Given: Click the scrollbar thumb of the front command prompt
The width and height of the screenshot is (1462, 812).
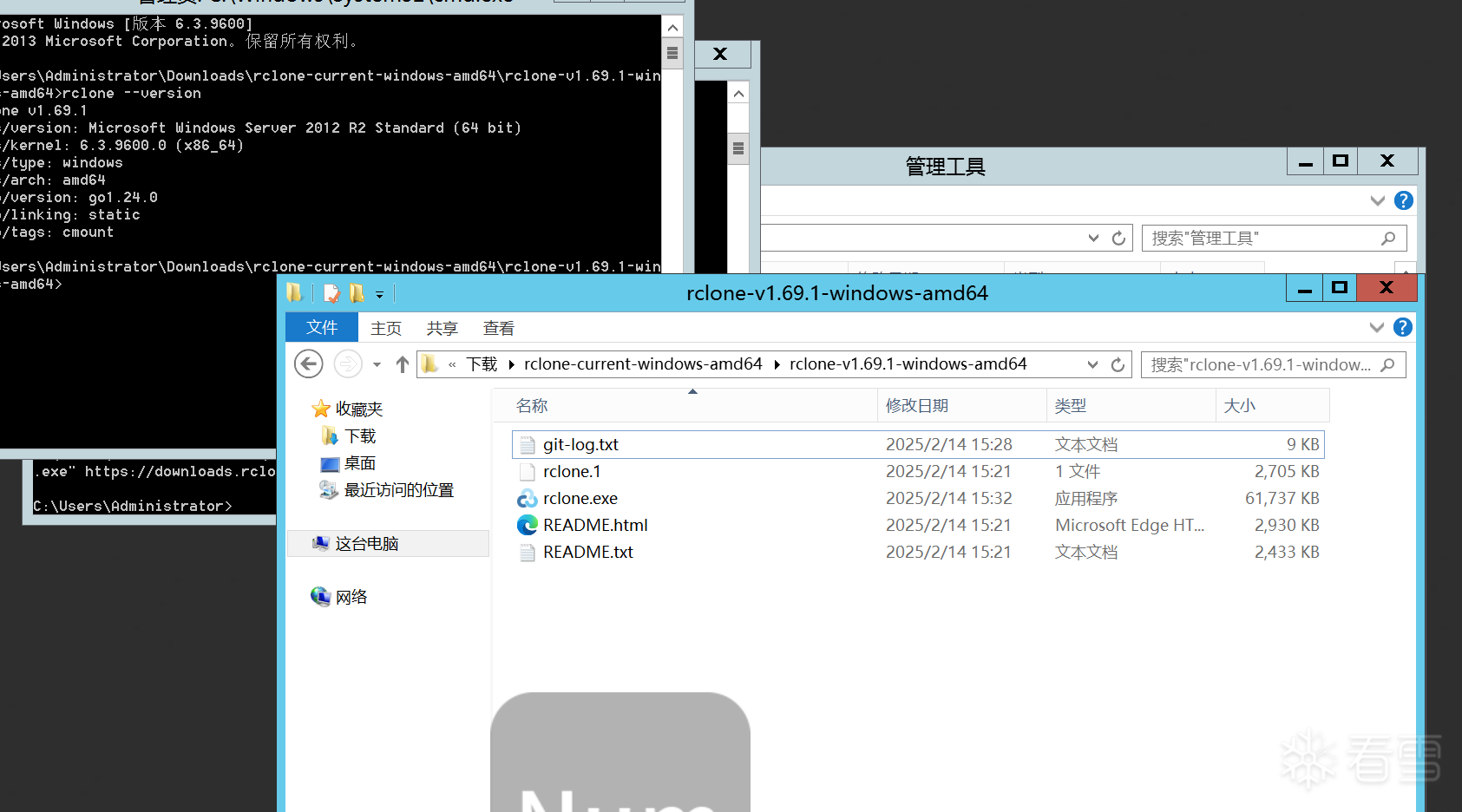Looking at the screenshot, I should click(672, 53).
